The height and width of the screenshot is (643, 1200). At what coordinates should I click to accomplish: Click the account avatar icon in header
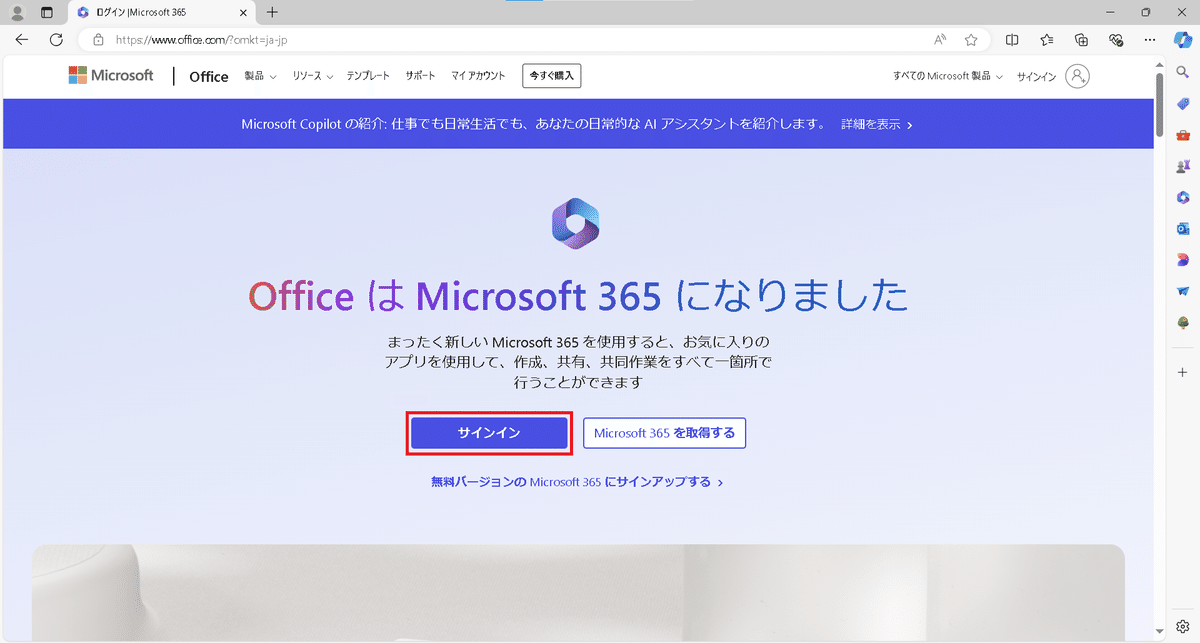[1077, 76]
